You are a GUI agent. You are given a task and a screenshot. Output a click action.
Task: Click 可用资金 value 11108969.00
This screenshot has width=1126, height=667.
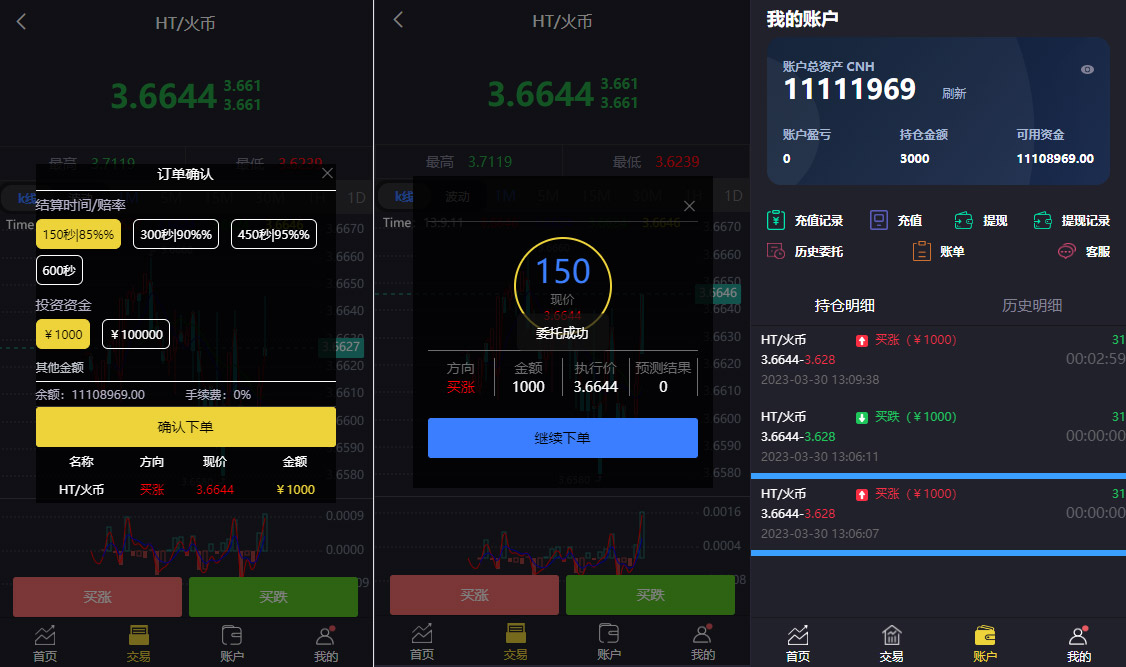(x=1055, y=159)
